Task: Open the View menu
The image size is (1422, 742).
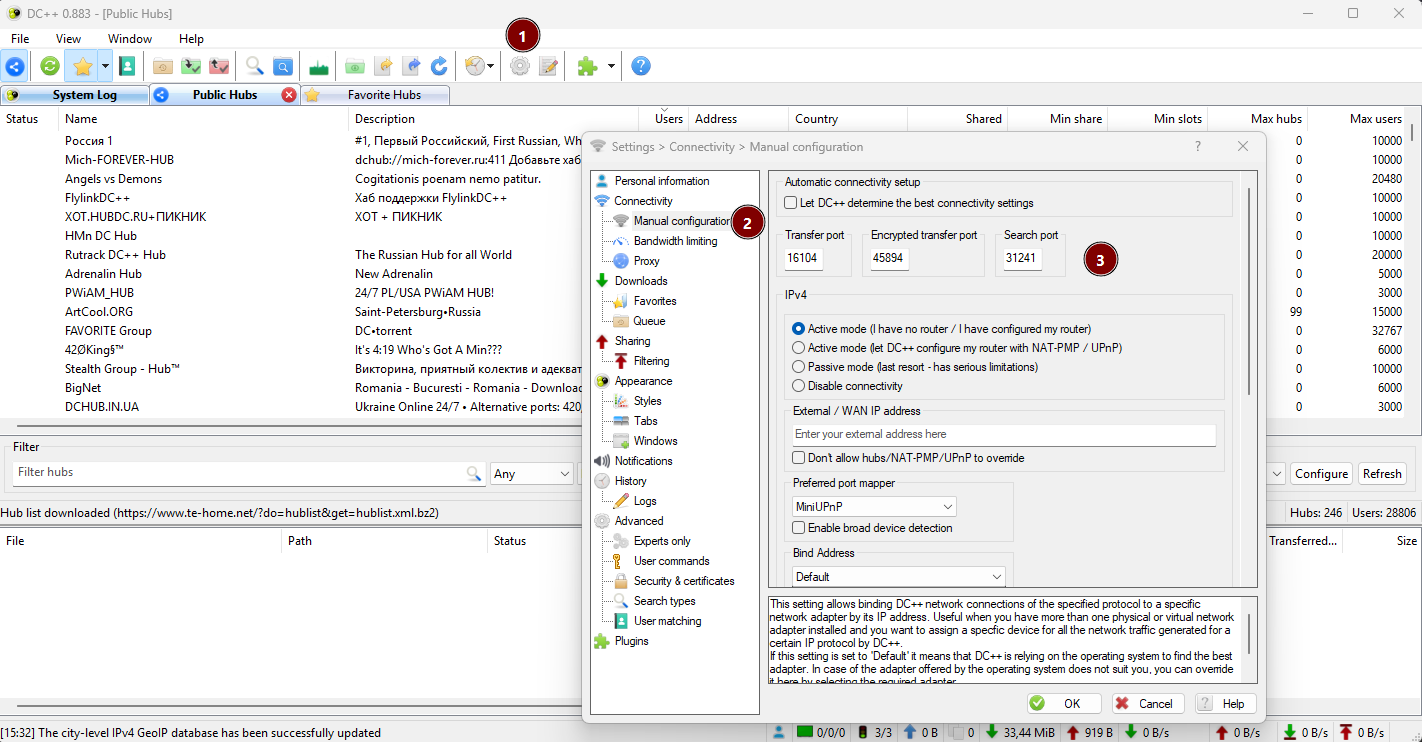Action: pyautogui.click(x=69, y=39)
